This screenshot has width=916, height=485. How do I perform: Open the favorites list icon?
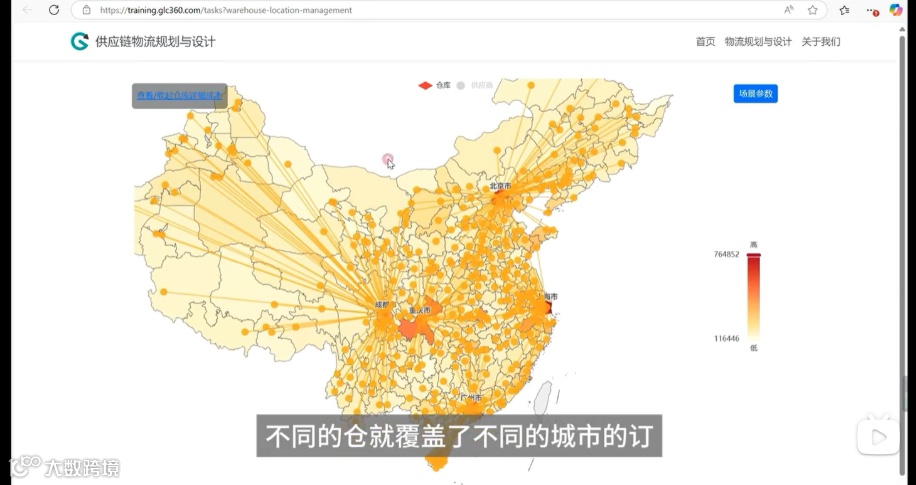click(844, 10)
